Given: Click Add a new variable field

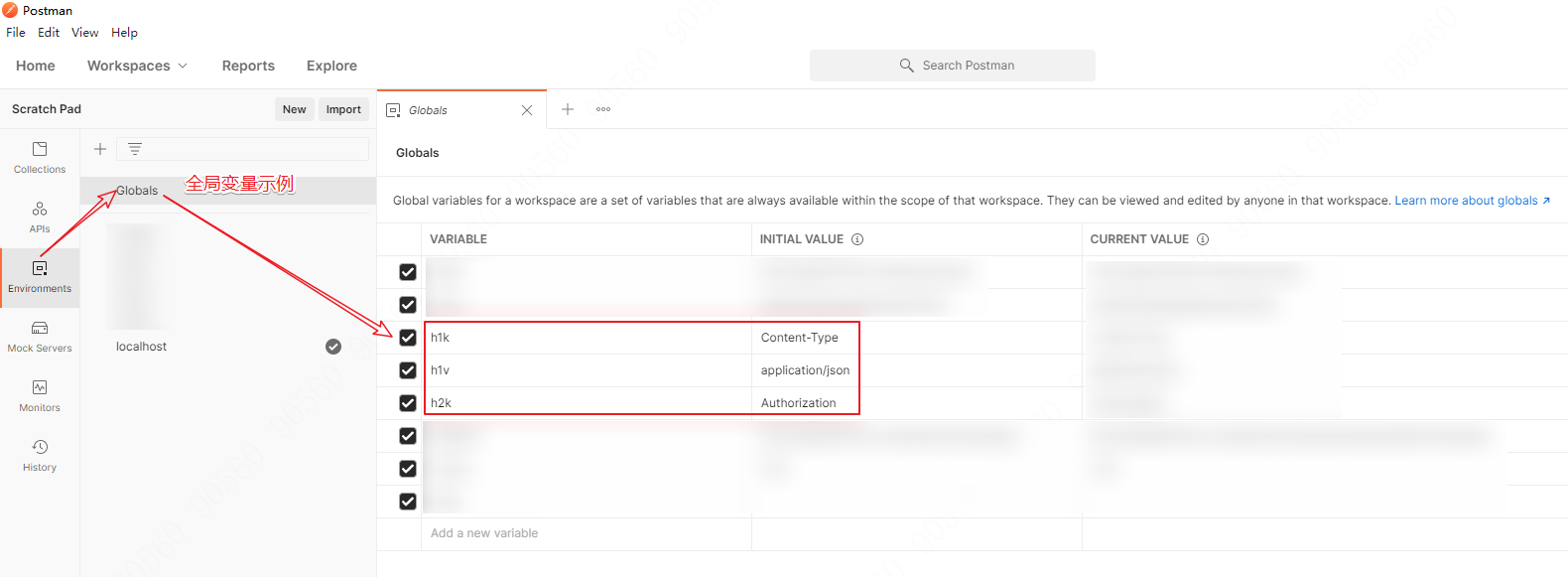Looking at the screenshot, I should coord(587,533).
